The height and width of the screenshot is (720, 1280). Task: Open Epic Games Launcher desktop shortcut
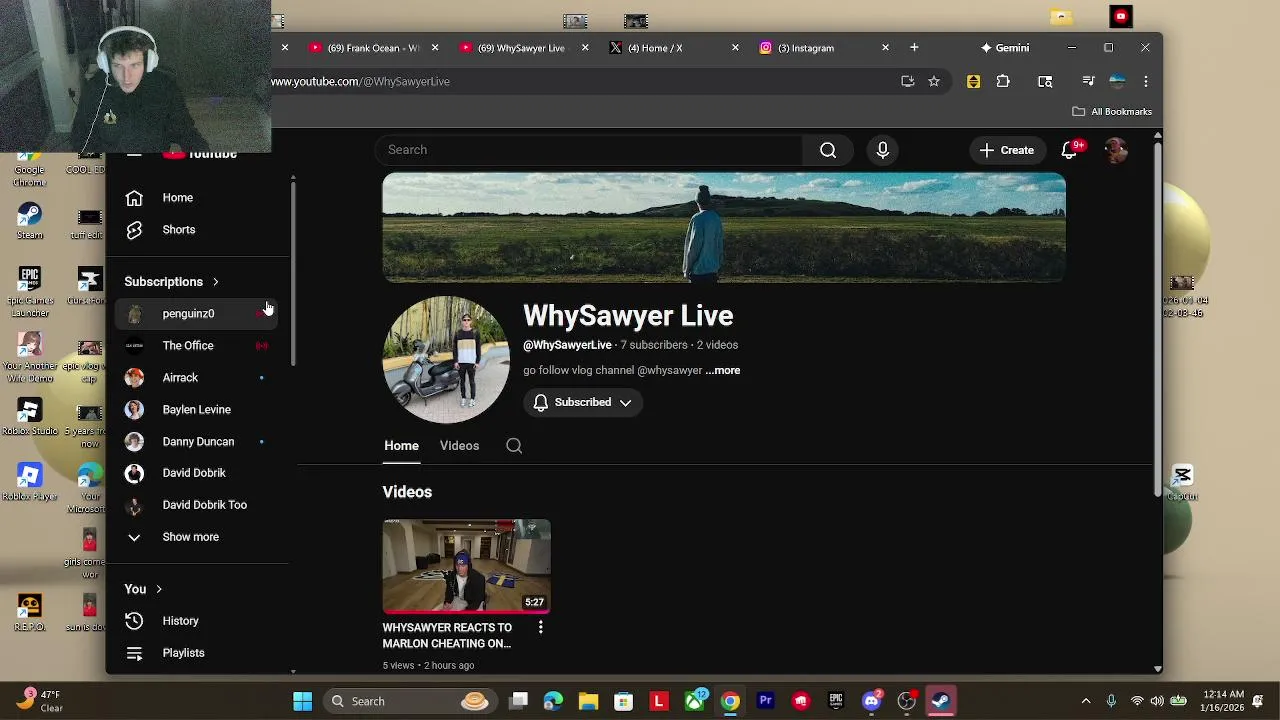click(29, 292)
